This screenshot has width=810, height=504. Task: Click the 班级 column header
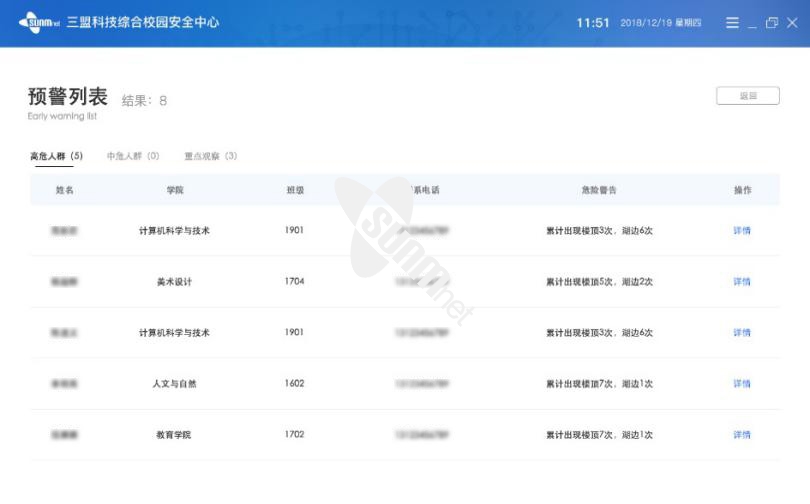295,190
